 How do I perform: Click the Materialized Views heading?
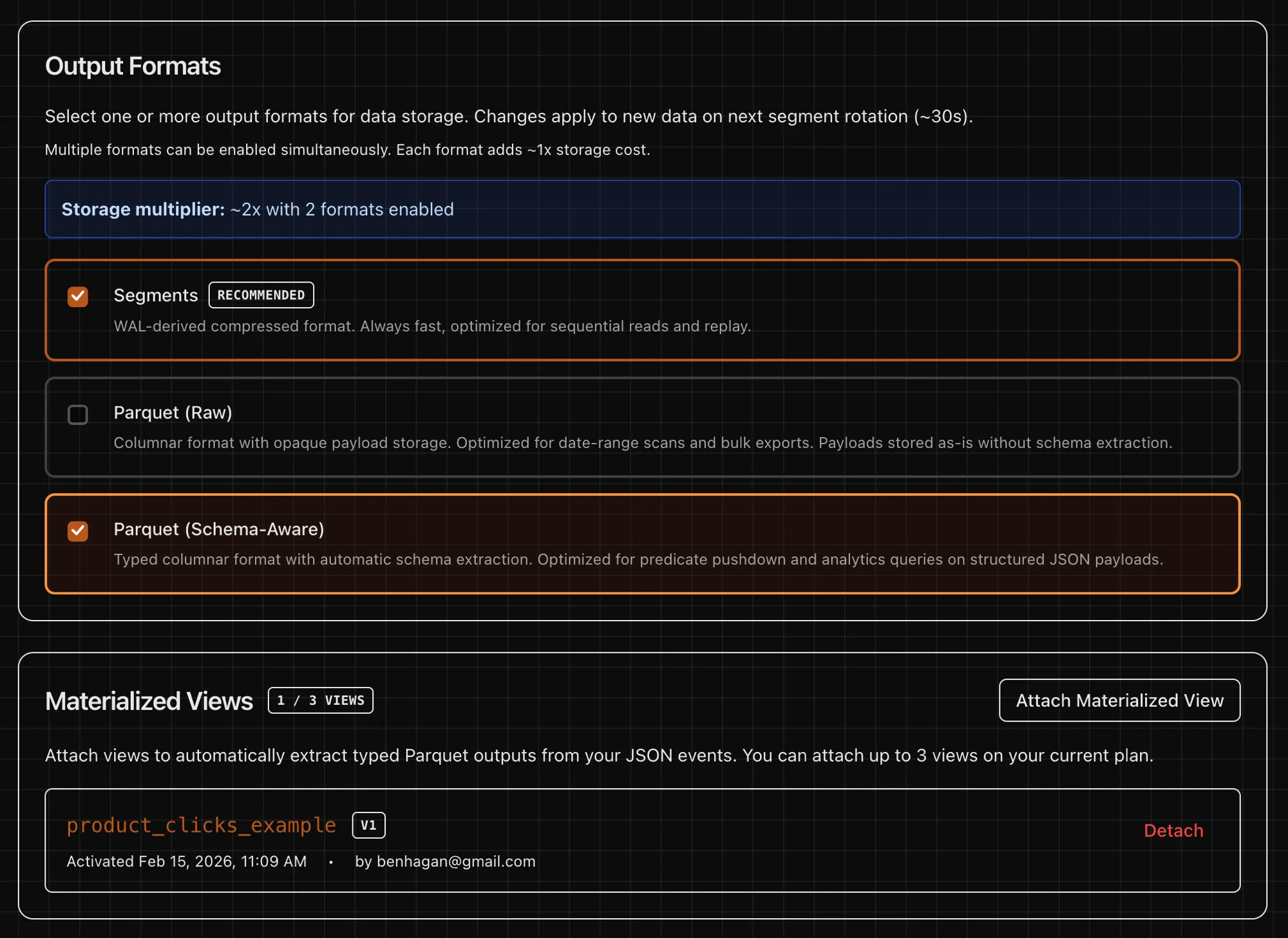coord(148,700)
